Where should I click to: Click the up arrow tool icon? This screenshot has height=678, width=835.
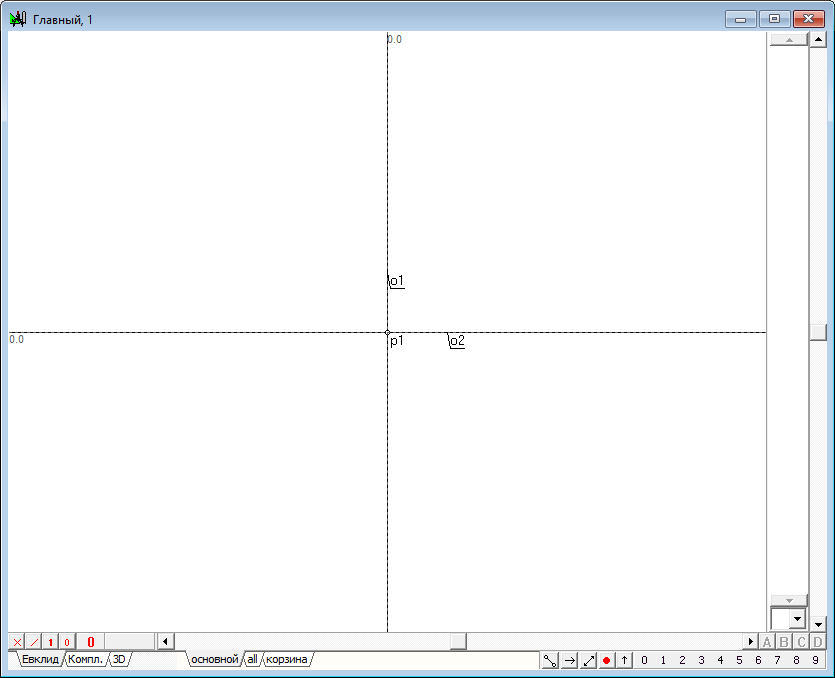[x=624, y=660]
